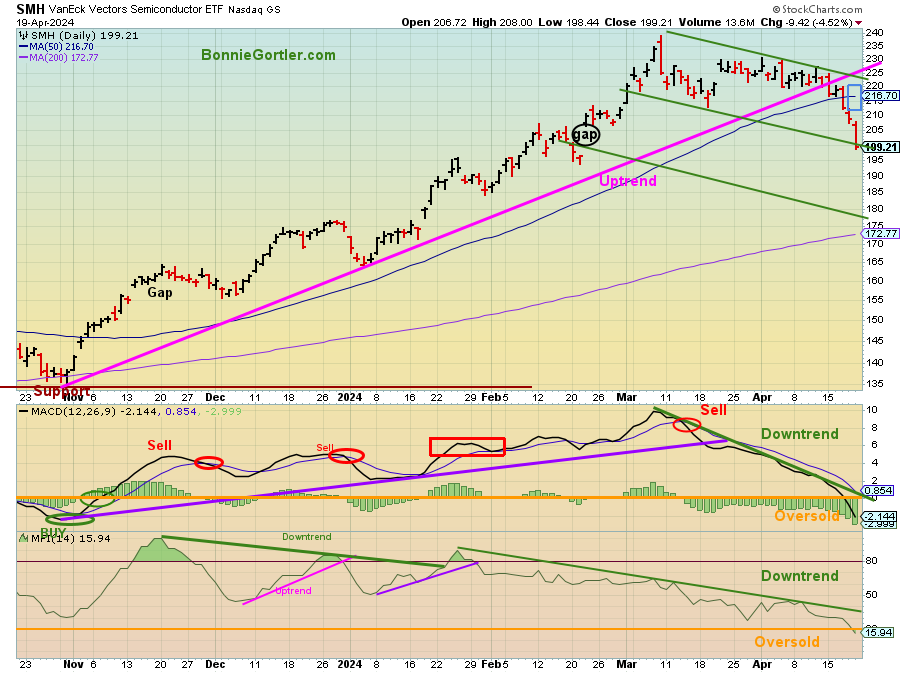Screen dimensions: 900x673
Task: Click the 'Low 198.44' value
Action: [x=568, y=22]
